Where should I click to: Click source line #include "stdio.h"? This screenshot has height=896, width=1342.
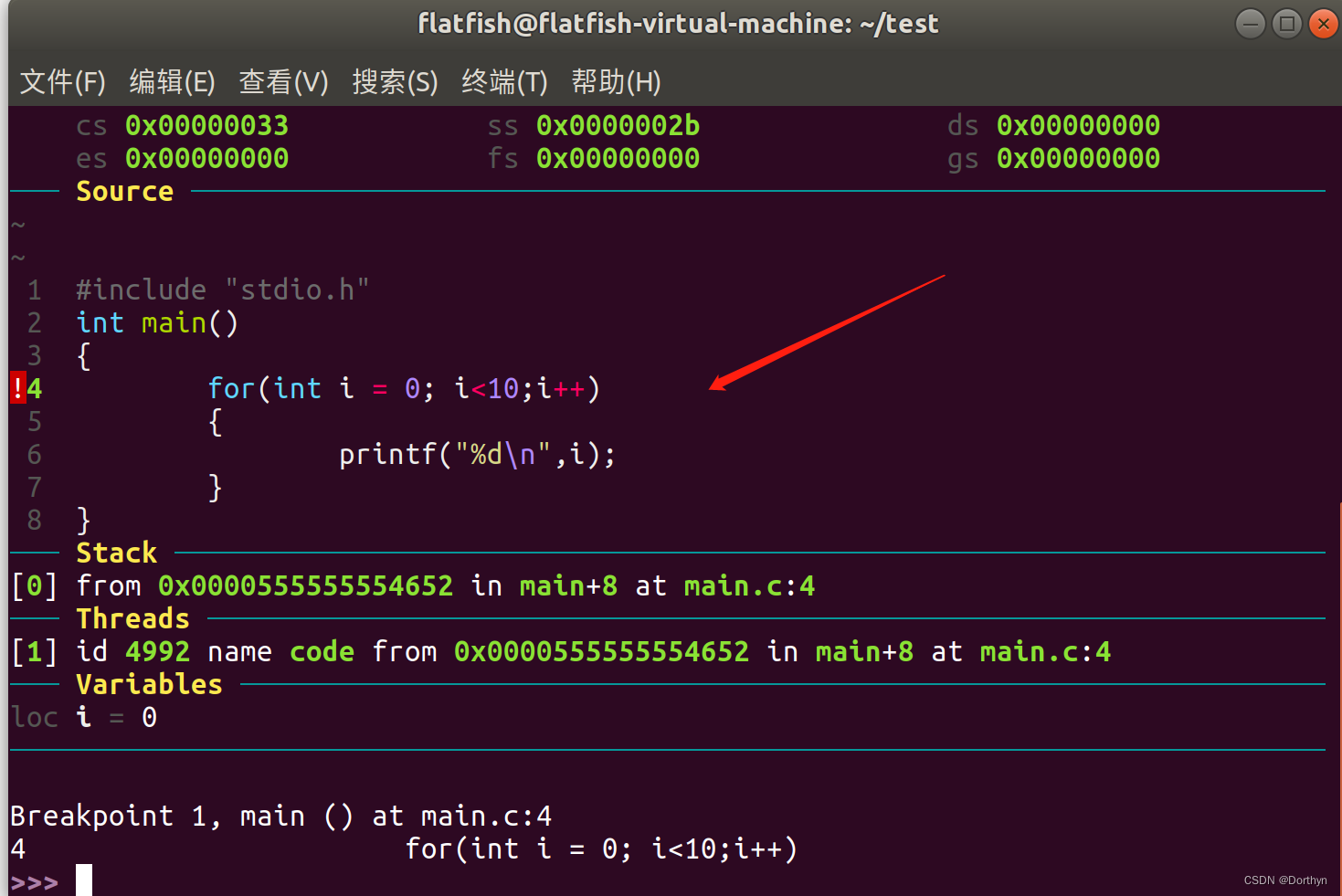click(223, 290)
